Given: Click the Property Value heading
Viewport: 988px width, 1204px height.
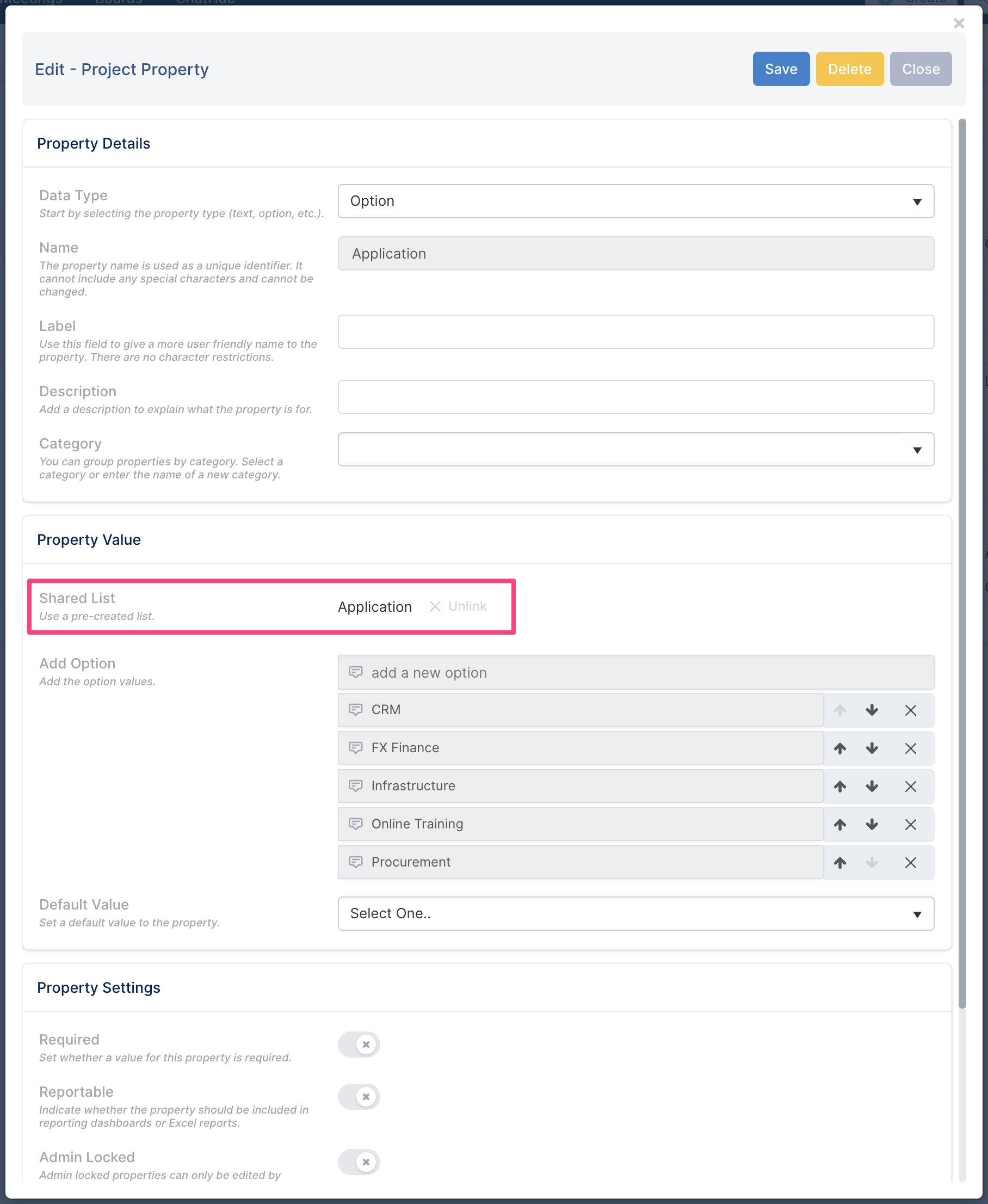Looking at the screenshot, I should pos(89,539).
